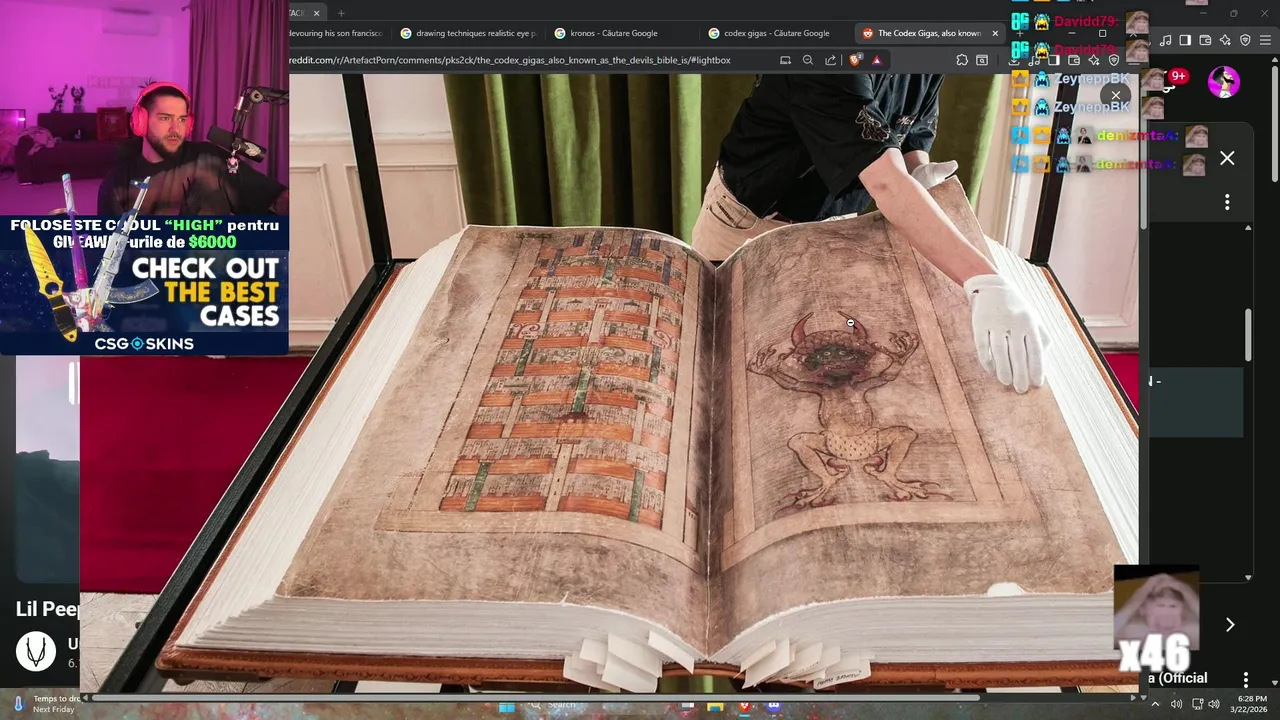Open the Brave browser taskbar icon
This screenshot has width=1280, height=720.
[745, 706]
